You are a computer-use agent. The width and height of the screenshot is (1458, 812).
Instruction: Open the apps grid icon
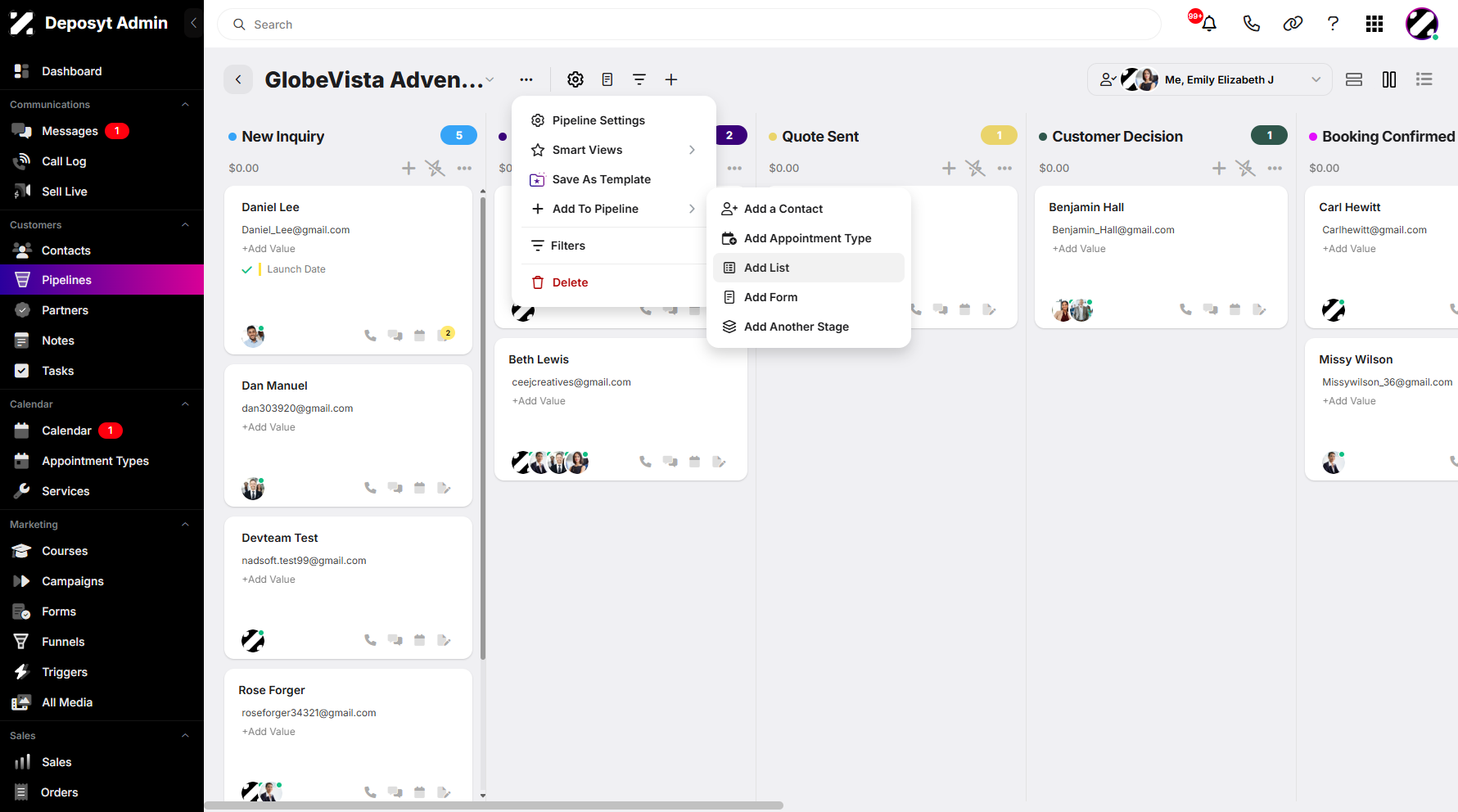pos(1374,24)
